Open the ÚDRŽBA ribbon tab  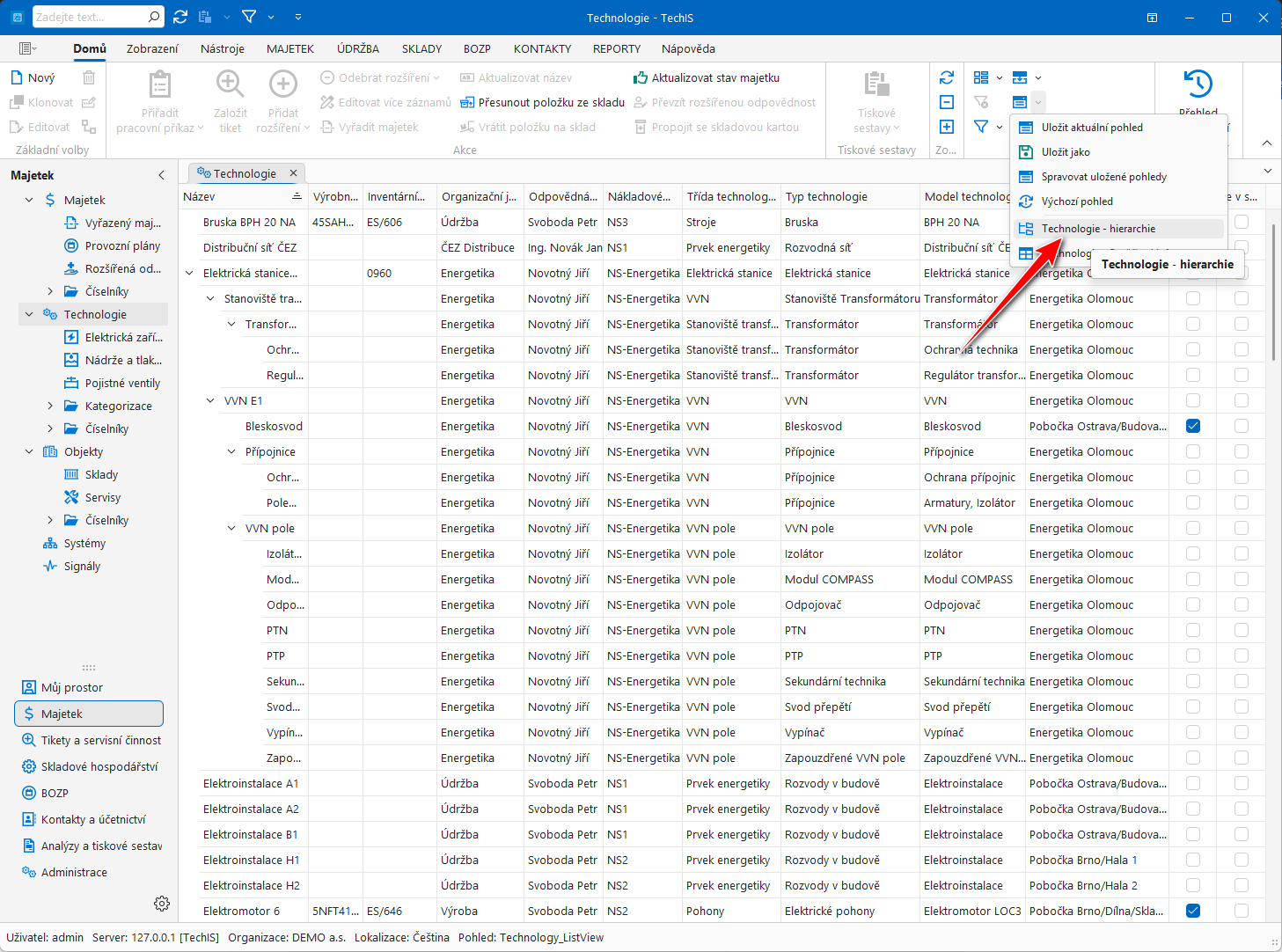(x=358, y=48)
